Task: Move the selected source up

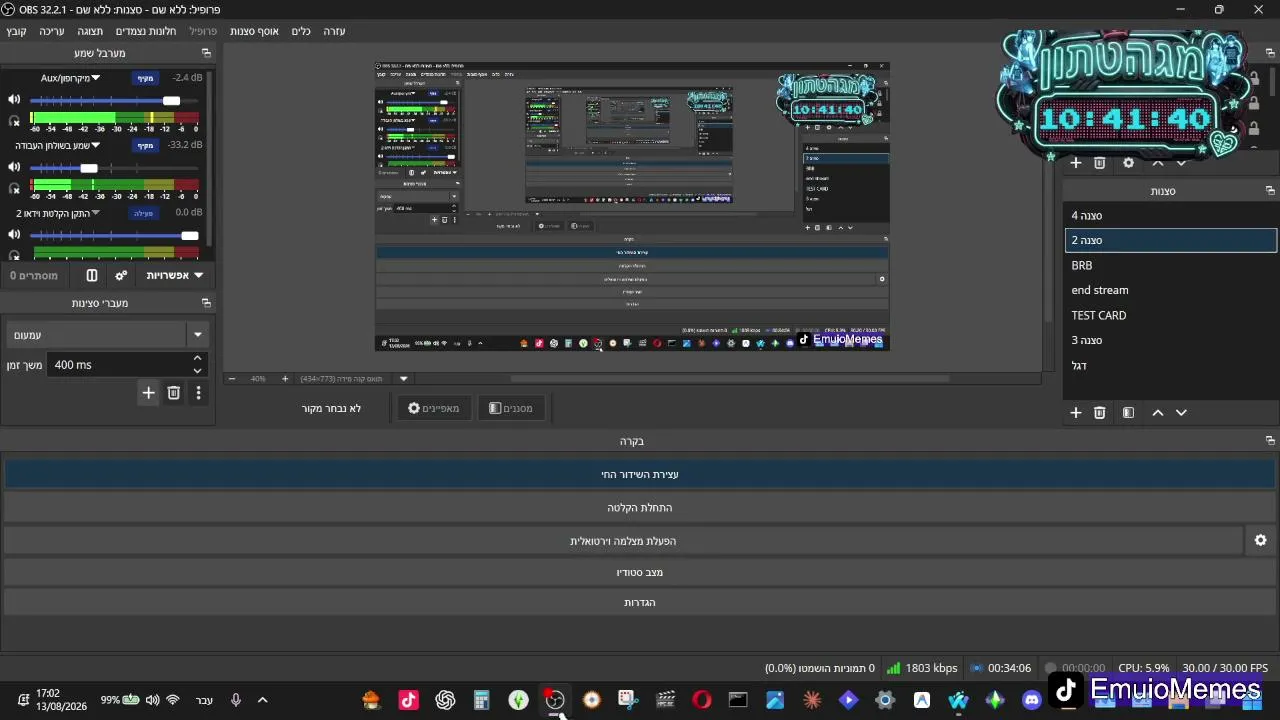Action: (1158, 162)
